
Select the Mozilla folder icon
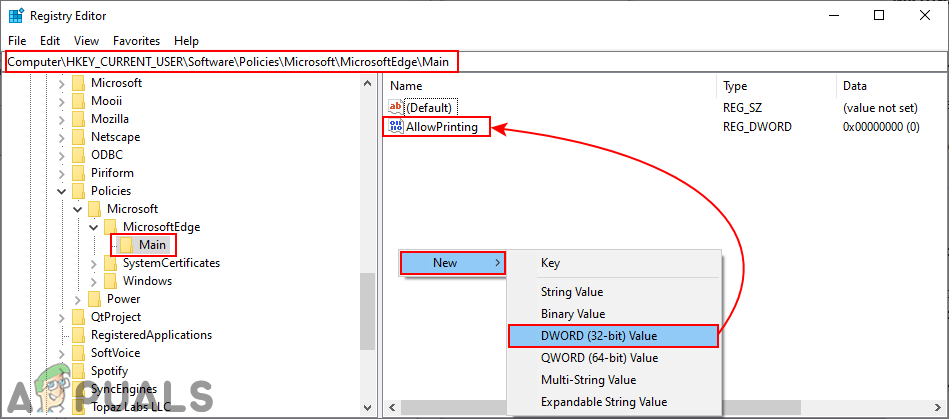pyautogui.click(x=78, y=119)
